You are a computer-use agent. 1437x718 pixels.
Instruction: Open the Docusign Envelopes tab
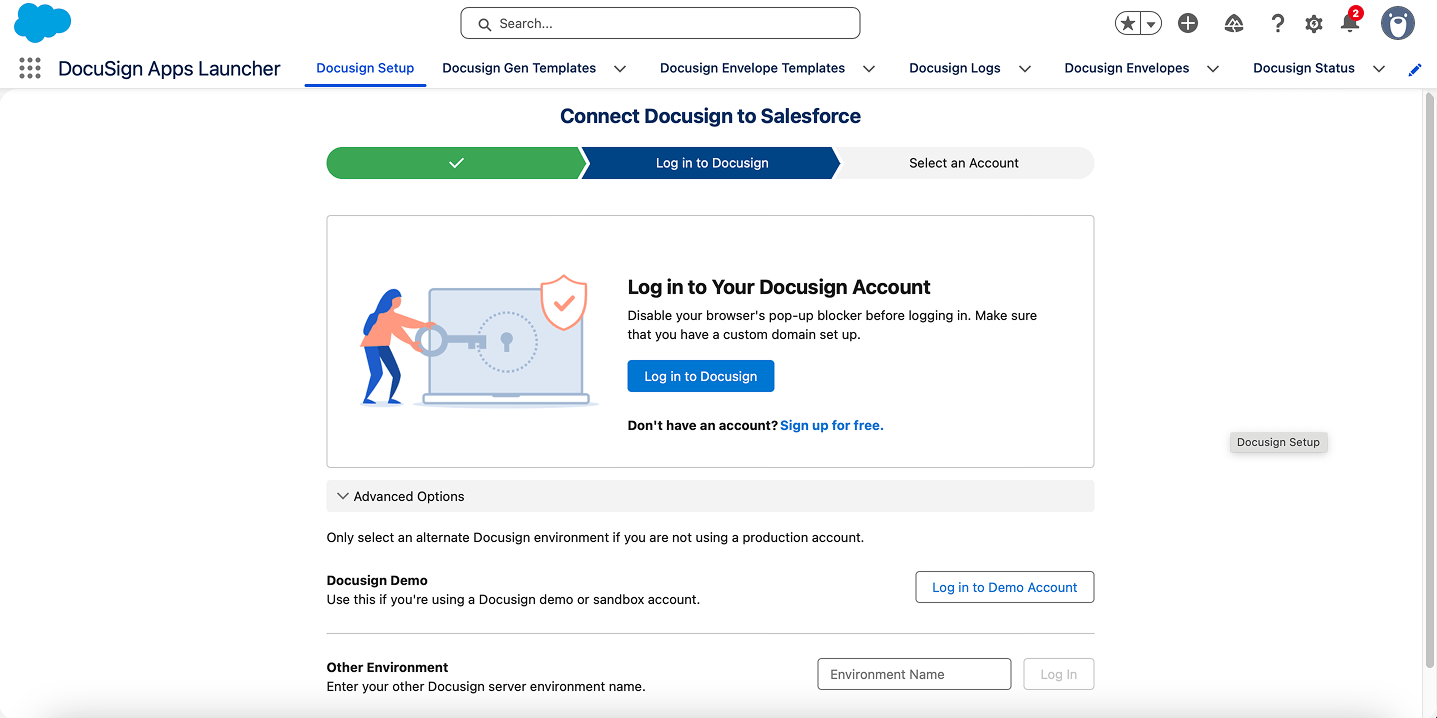tap(1127, 68)
